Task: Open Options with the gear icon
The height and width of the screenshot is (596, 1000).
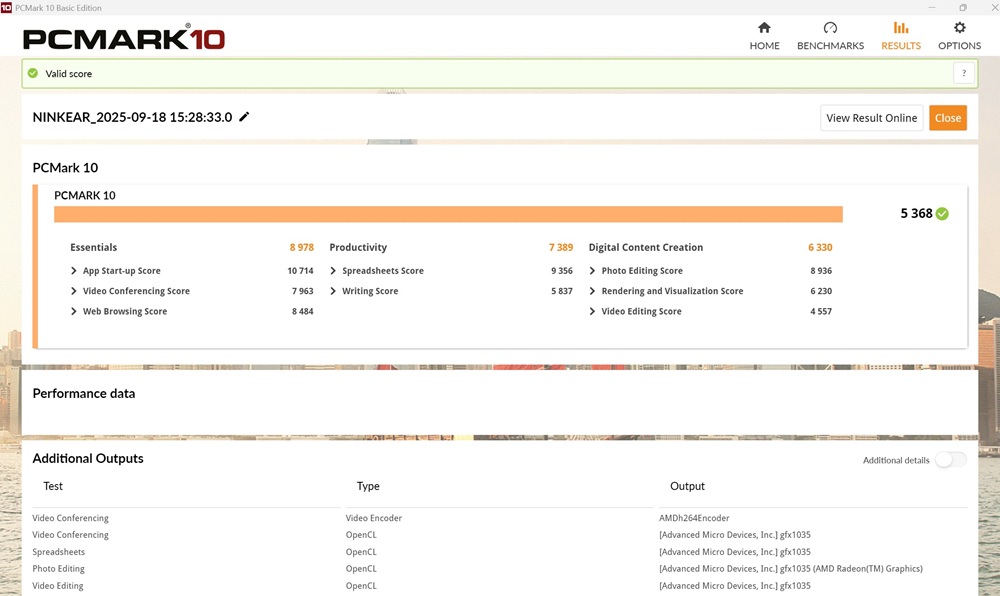Action: [x=959, y=28]
